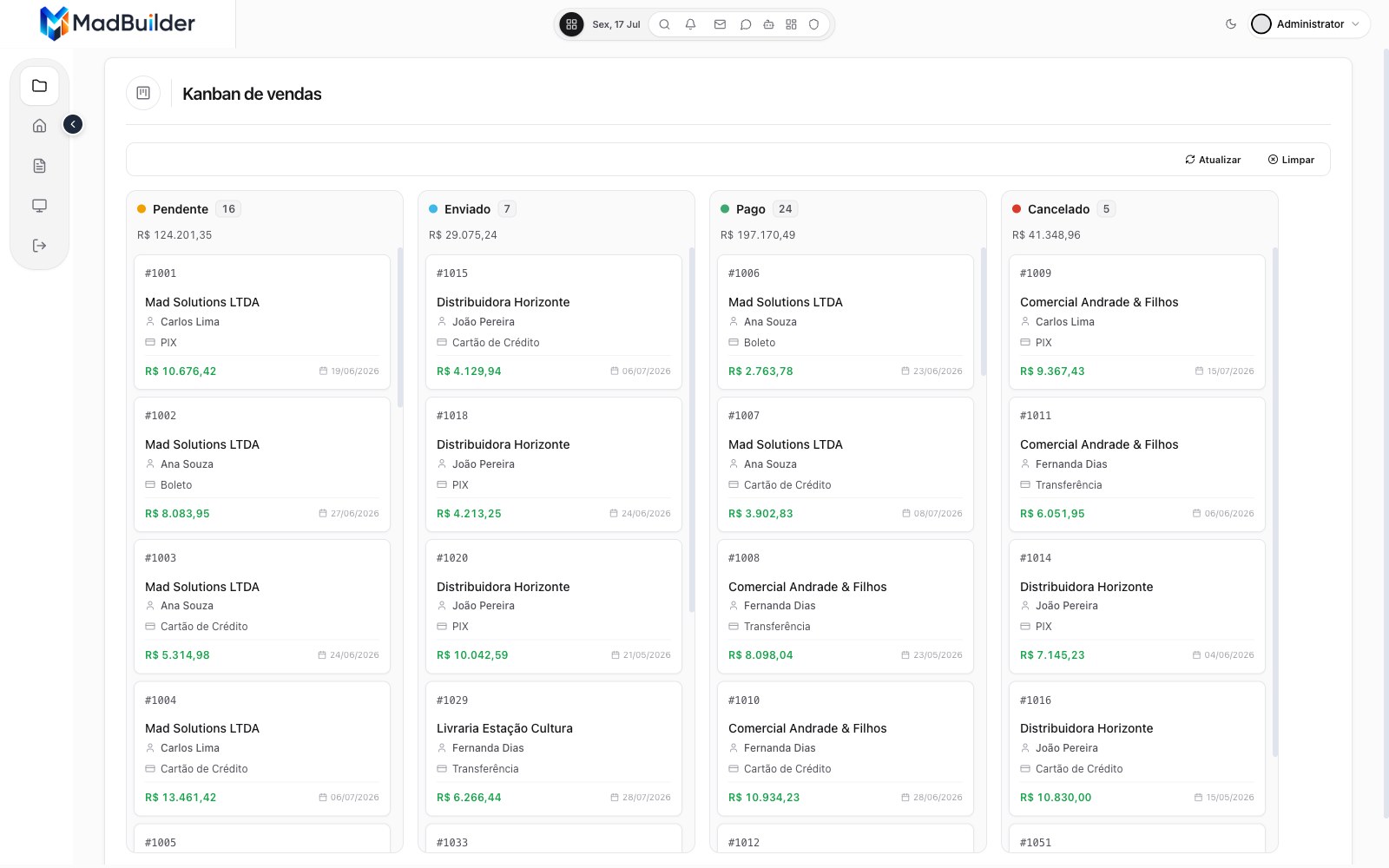1389x868 pixels.
Task: Open the search magnifier in the top bar
Action: pyautogui.click(x=664, y=24)
